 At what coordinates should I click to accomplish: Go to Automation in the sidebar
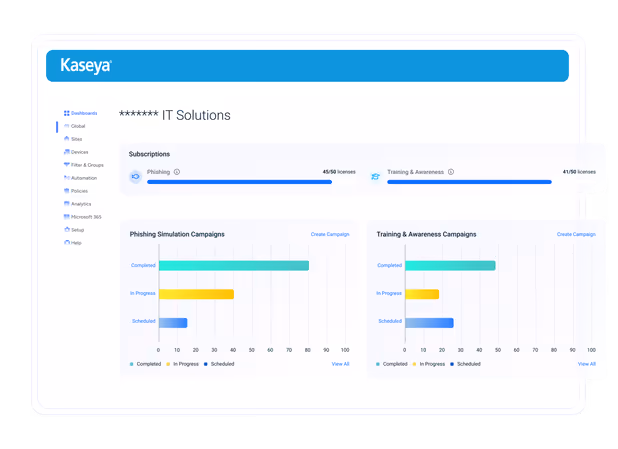click(x=84, y=178)
